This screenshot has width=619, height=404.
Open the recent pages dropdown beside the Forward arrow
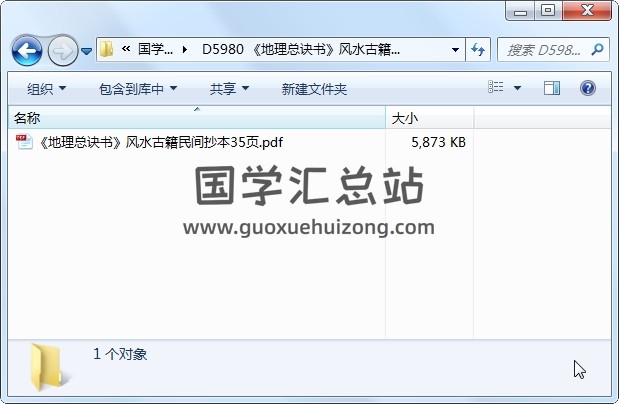86,51
